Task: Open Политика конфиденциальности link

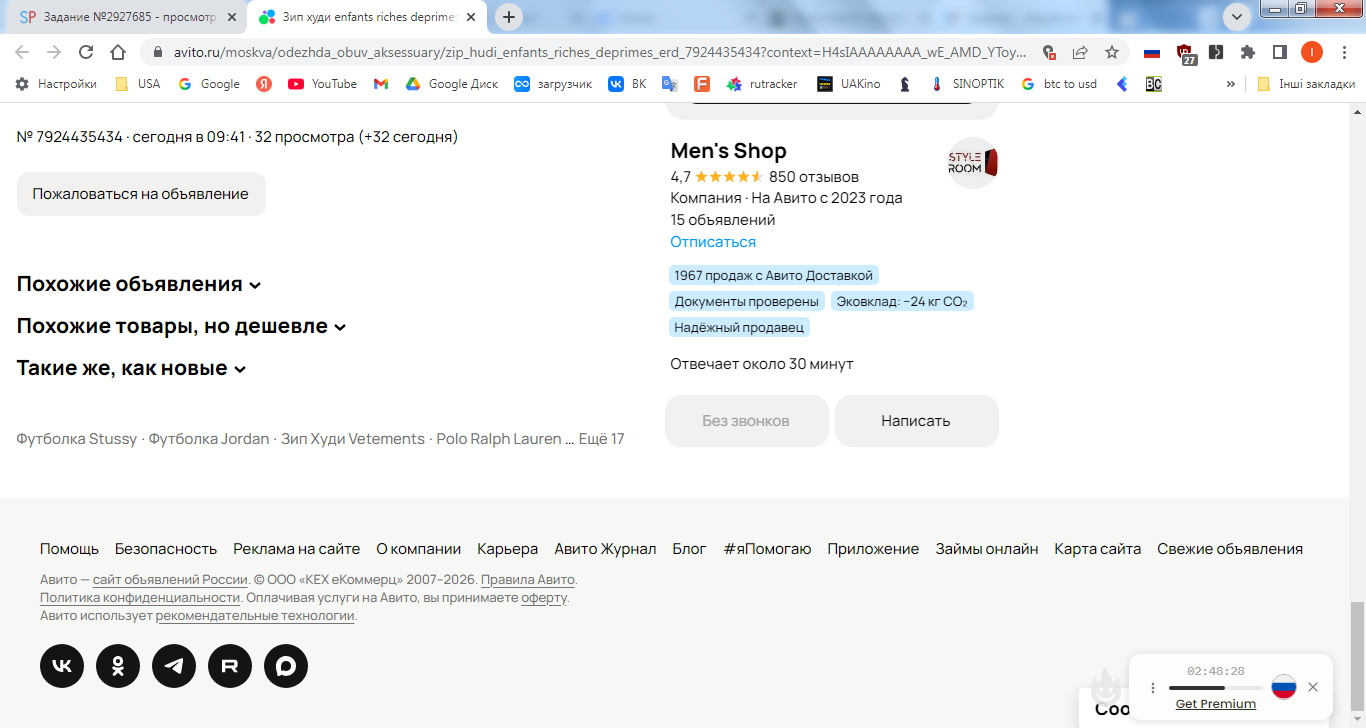Action: pyautogui.click(x=141, y=598)
